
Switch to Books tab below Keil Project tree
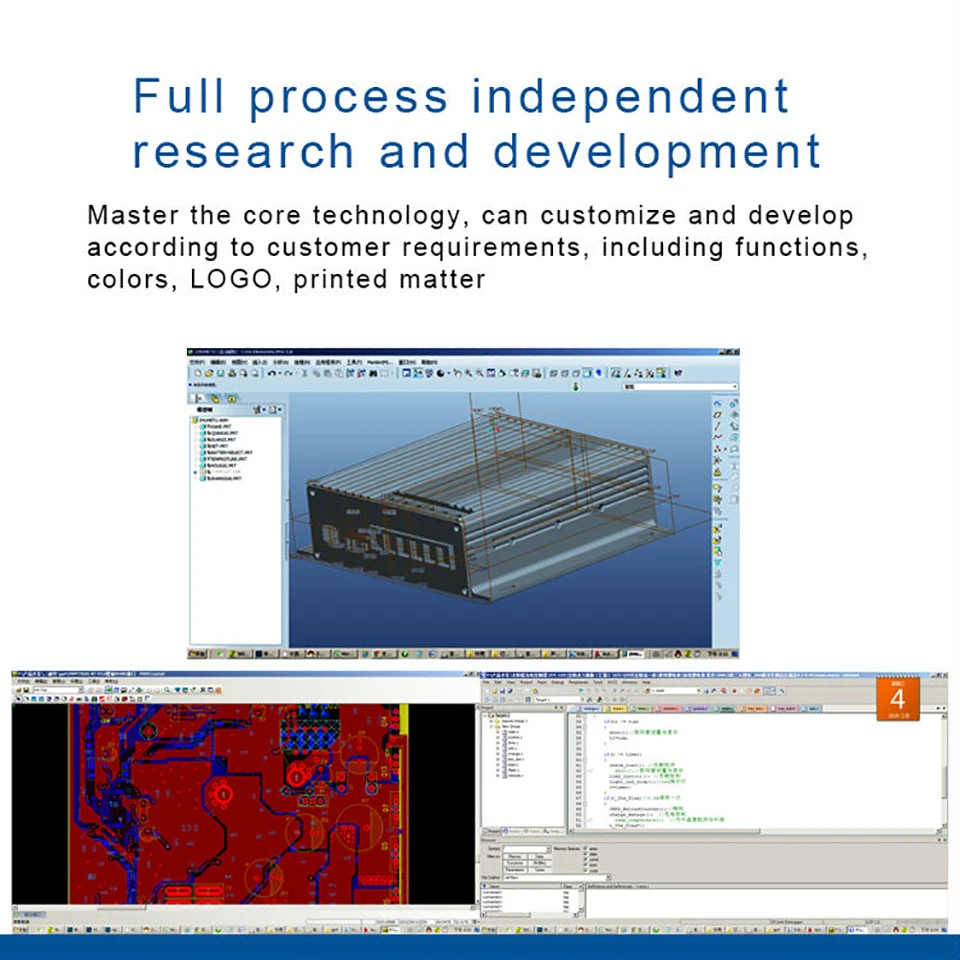point(511,831)
